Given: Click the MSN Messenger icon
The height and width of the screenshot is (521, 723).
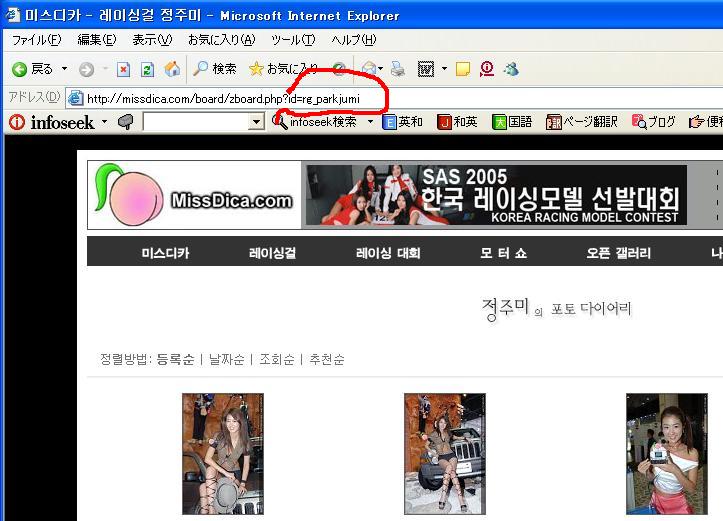Looking at the screenshot, I should pos(512,69).
